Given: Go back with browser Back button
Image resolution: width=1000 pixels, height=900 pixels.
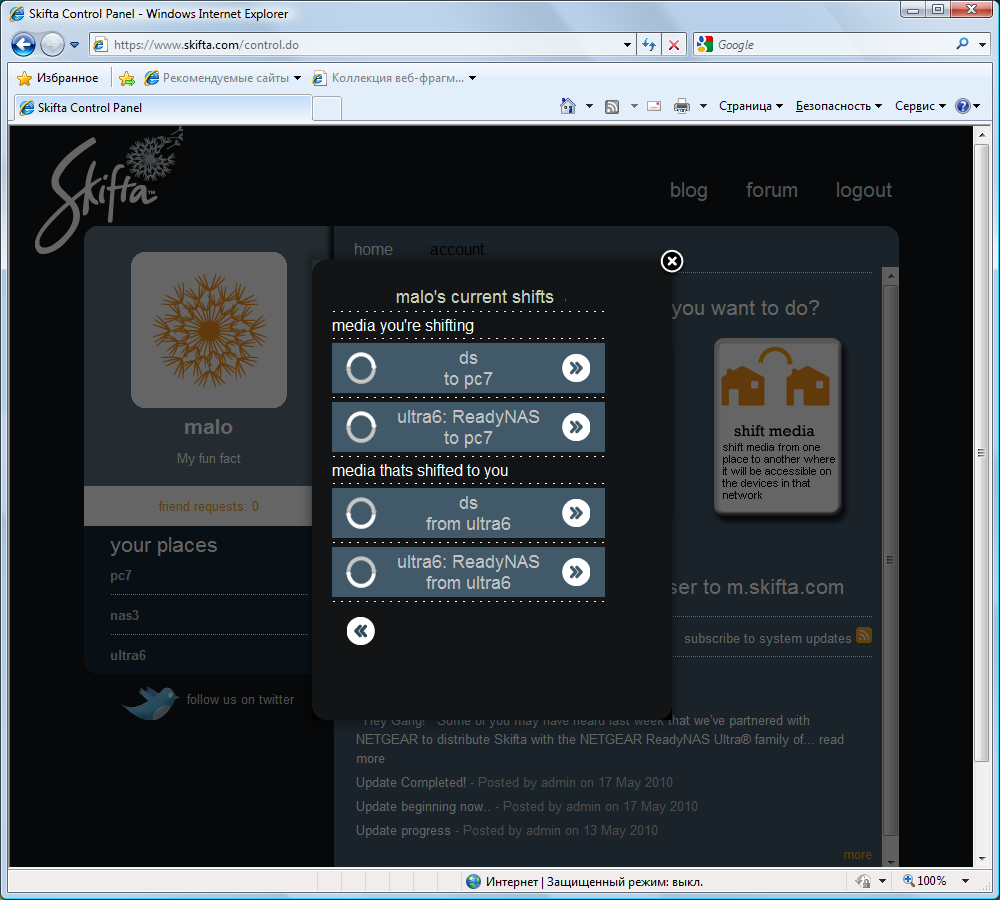Looking at the screenshot, I should [x=24, y=45].
